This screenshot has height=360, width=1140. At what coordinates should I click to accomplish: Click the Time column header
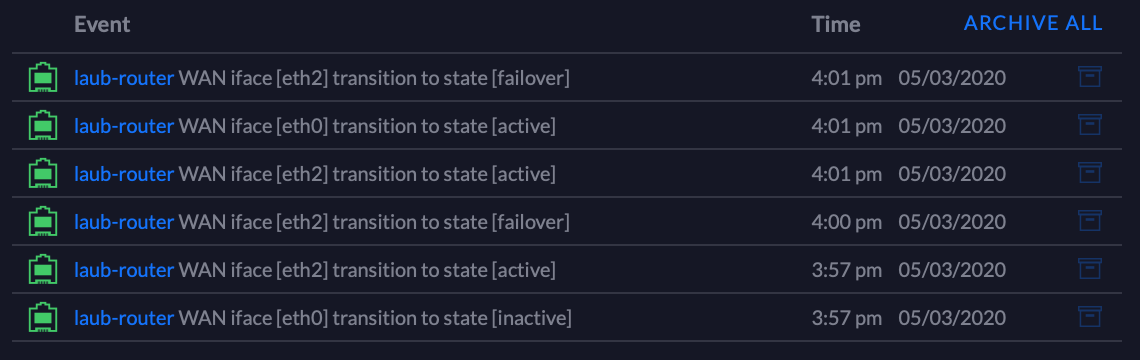pos(836,24)
